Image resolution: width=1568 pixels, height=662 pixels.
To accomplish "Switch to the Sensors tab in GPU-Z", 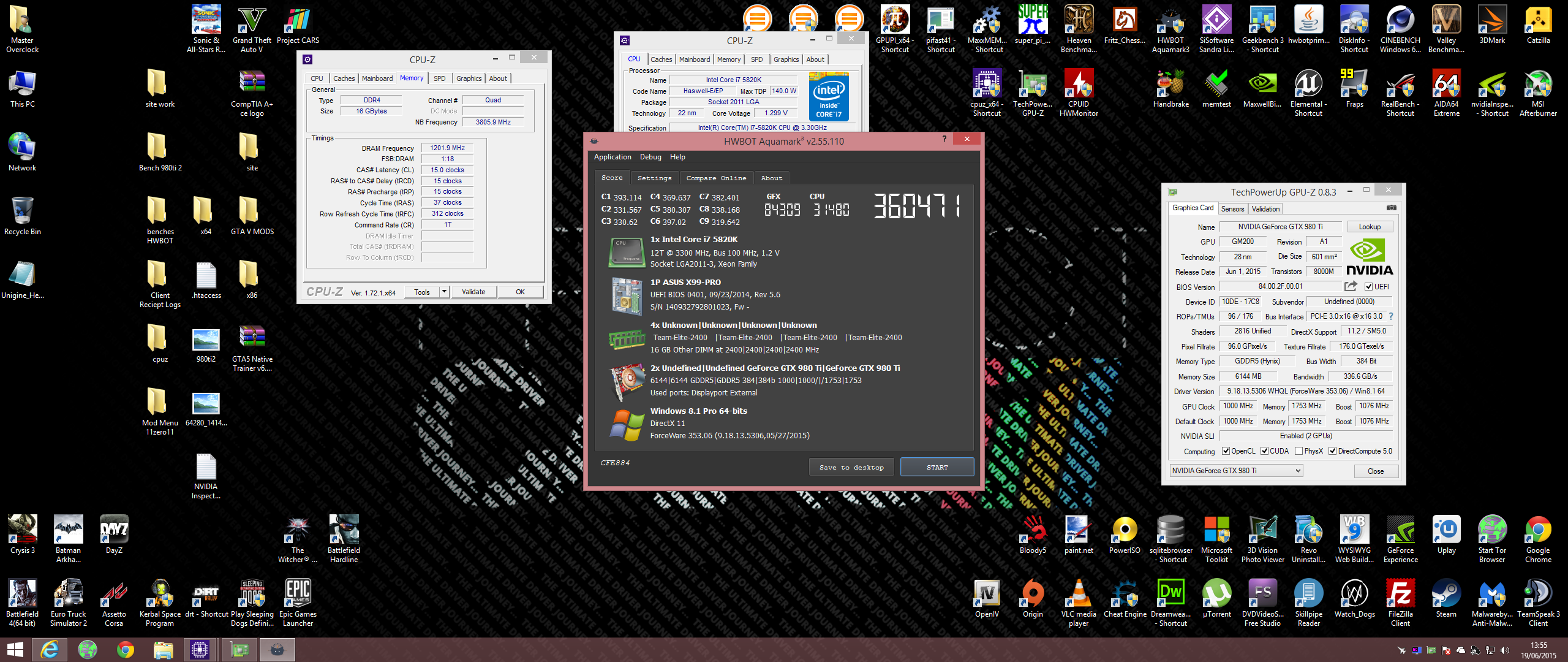I will [x=1232, y=209].
